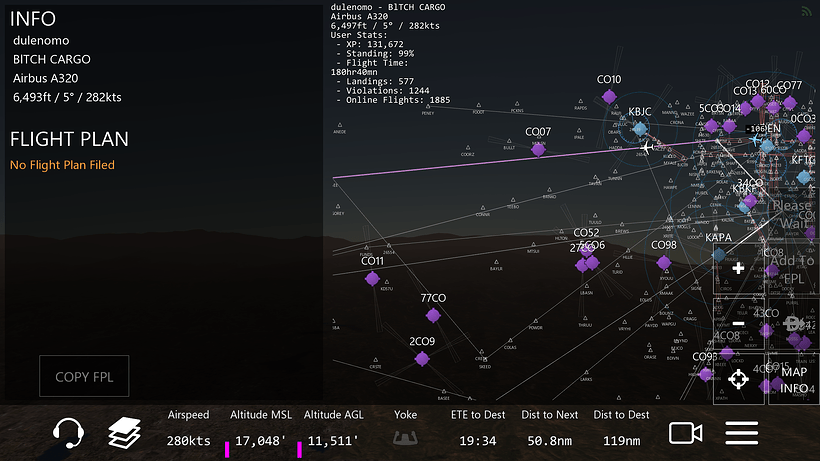This screenshot has height=461, width=820.
Task: Open the MAP INFO button
Action: 793,379
